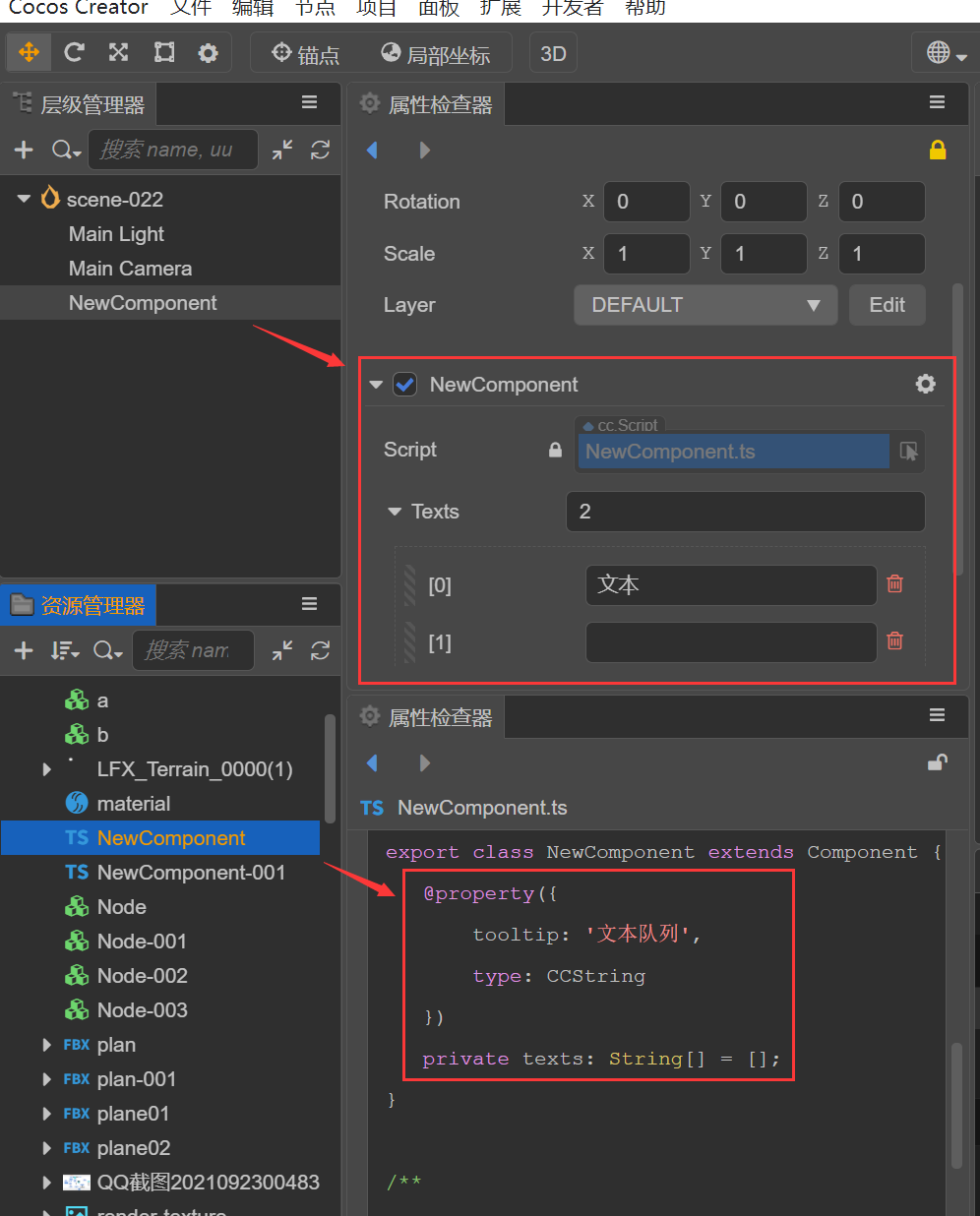Select the Main Camera node
The width and height of the screenshot is (980, 1216).
pos(130,269)
